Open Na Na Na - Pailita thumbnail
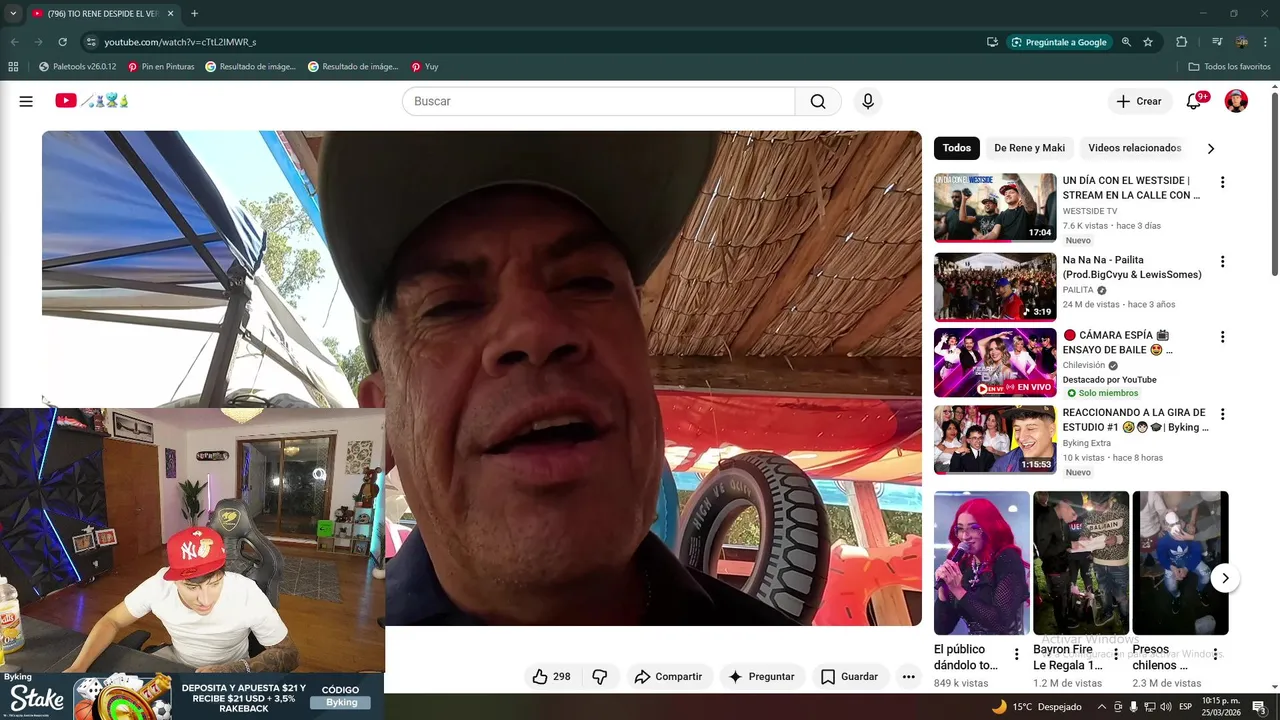Screen dimensions: 1280x720 995,287
